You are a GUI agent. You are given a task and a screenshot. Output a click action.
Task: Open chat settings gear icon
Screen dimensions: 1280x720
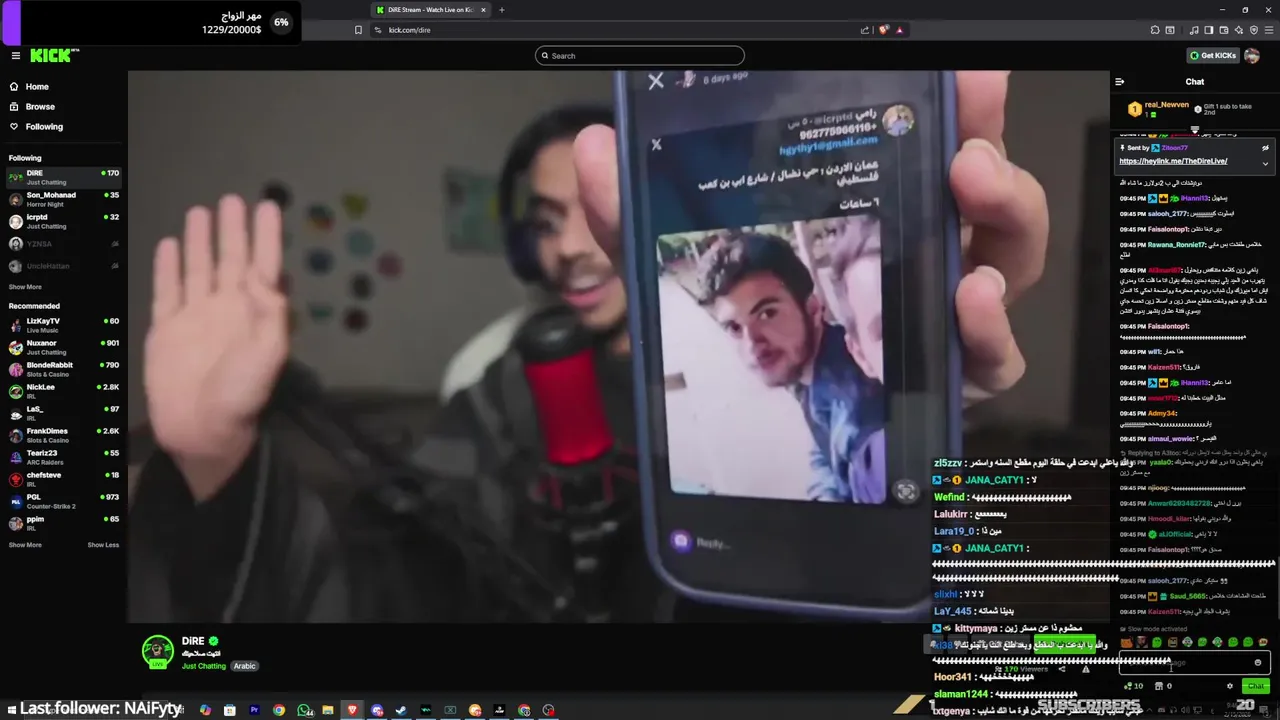[1230, 686]
